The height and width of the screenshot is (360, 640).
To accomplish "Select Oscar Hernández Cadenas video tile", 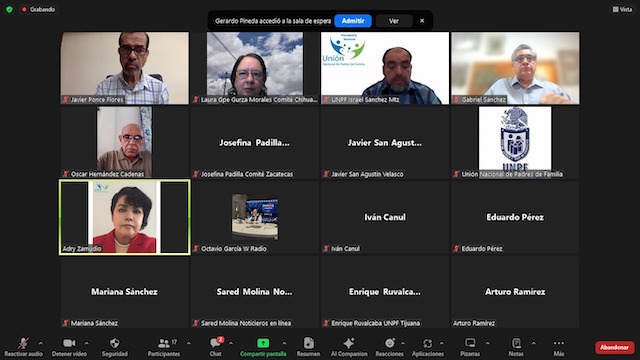I will click(x=124, y=142).
